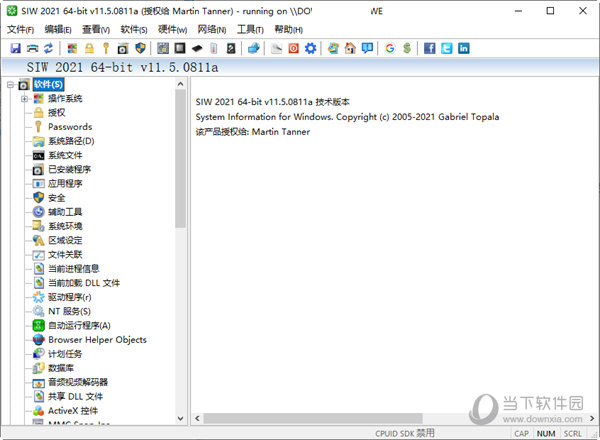
Task: Click the key Passwords toolbar icon
Action: 106,48
